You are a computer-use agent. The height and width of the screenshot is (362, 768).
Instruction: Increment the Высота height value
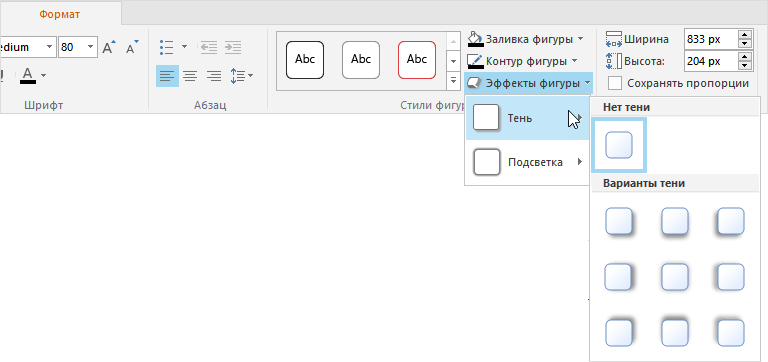745,57
